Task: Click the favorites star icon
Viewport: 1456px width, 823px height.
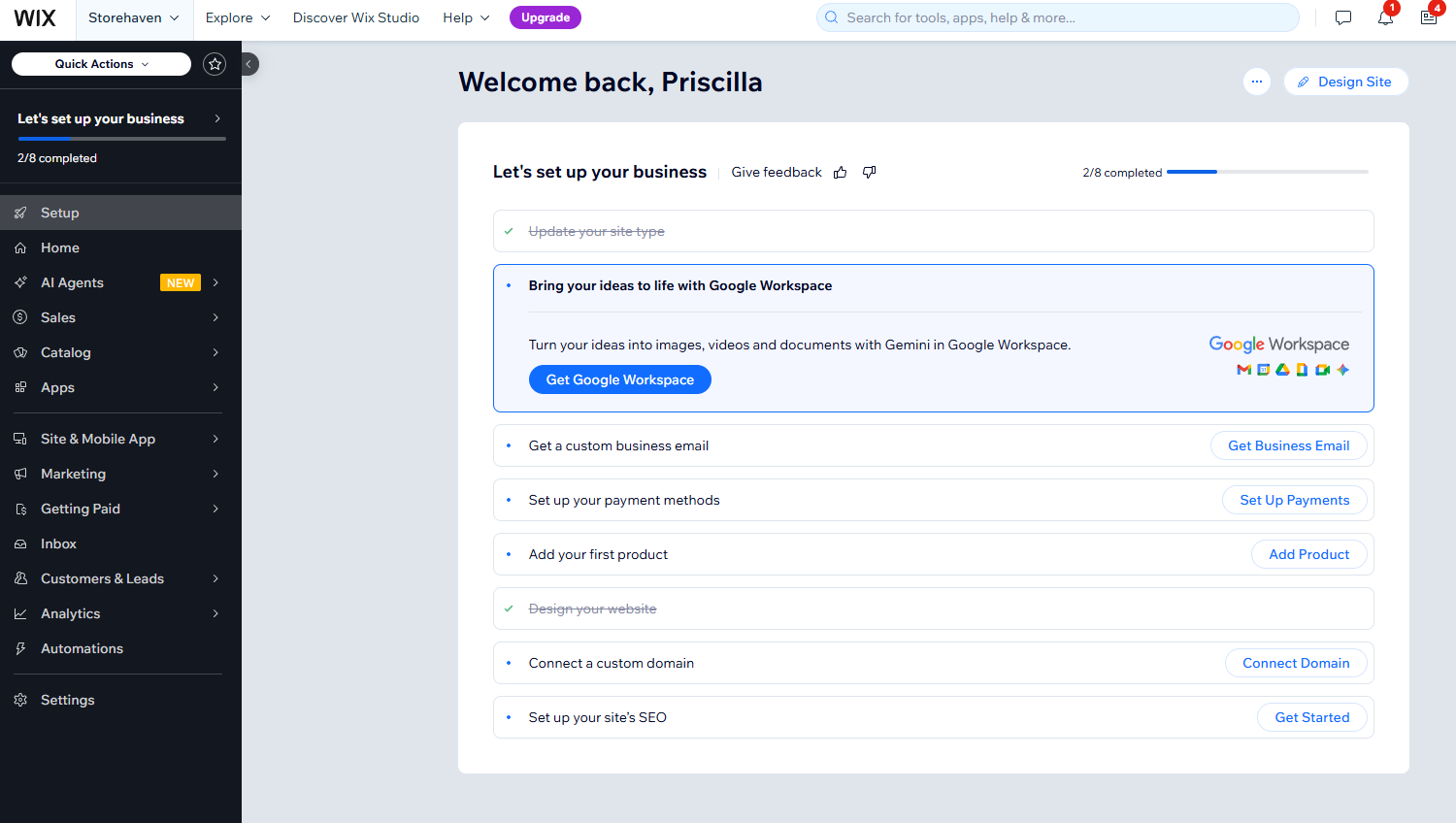Action: click(x=215, y=64)
